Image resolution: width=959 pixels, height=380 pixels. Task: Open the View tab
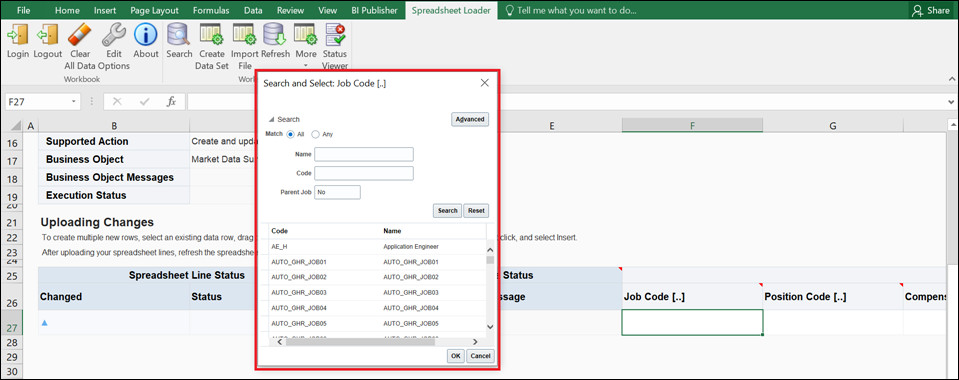(328, 10)
